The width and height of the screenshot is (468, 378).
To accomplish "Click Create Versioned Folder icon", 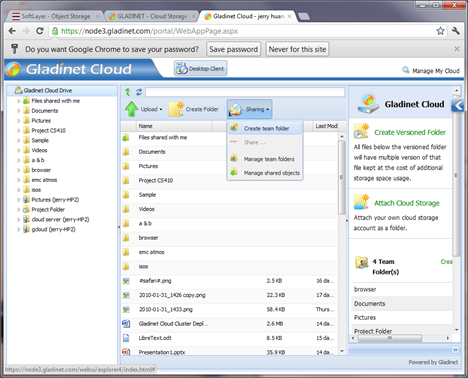I will point(362,131).
